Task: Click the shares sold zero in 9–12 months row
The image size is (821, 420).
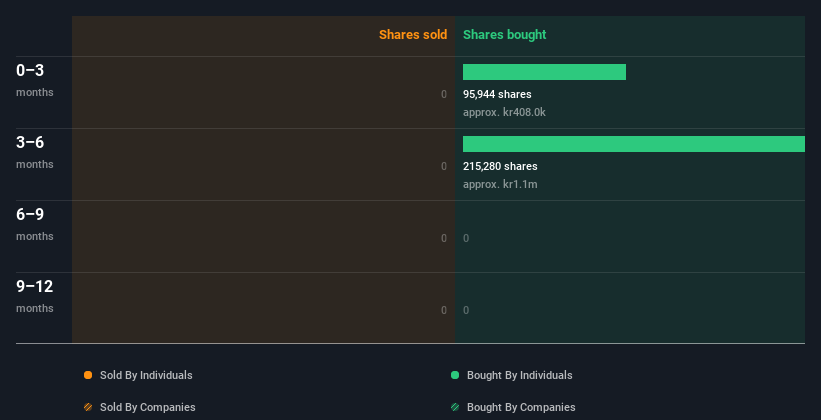Action: 444,311
